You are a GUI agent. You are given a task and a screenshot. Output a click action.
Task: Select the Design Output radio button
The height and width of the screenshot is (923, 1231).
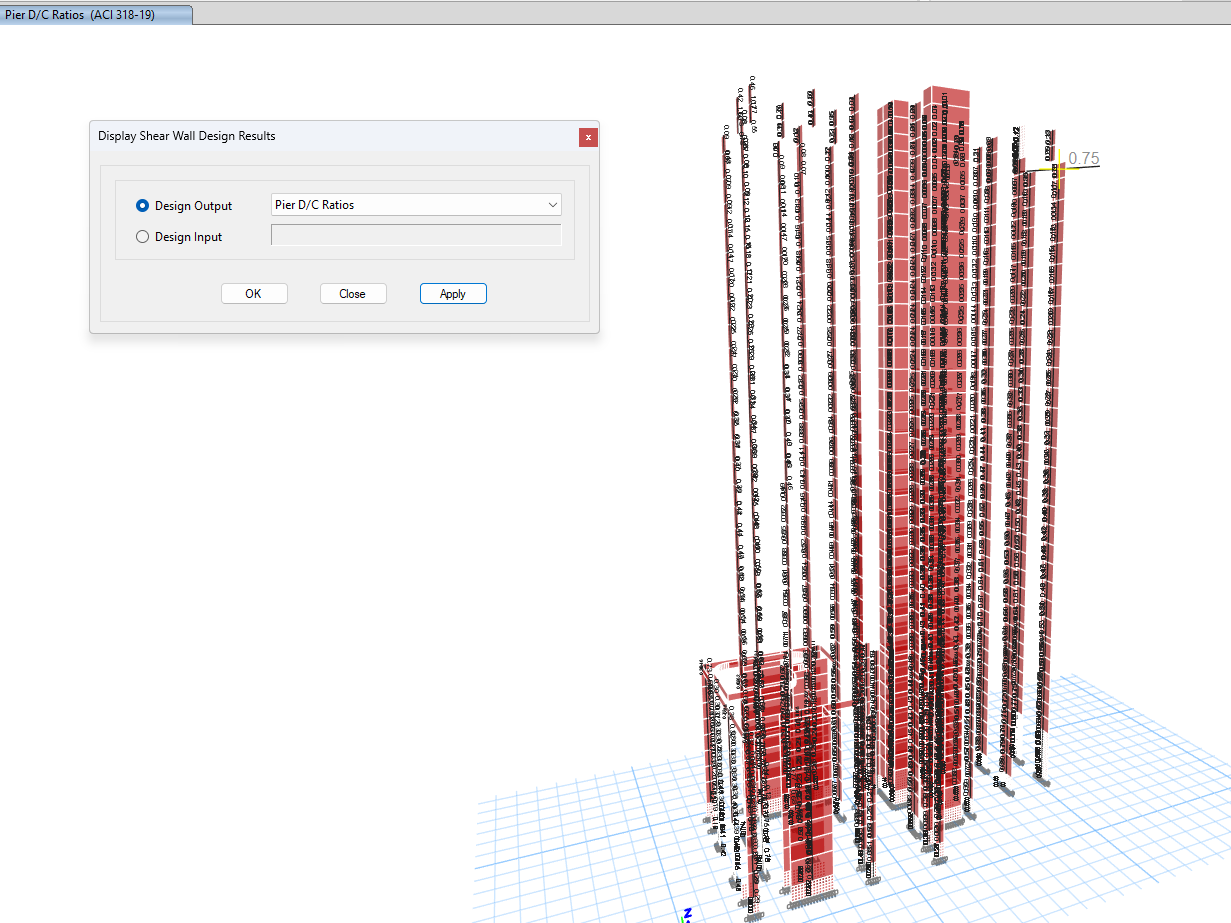(x=142, y=206)
